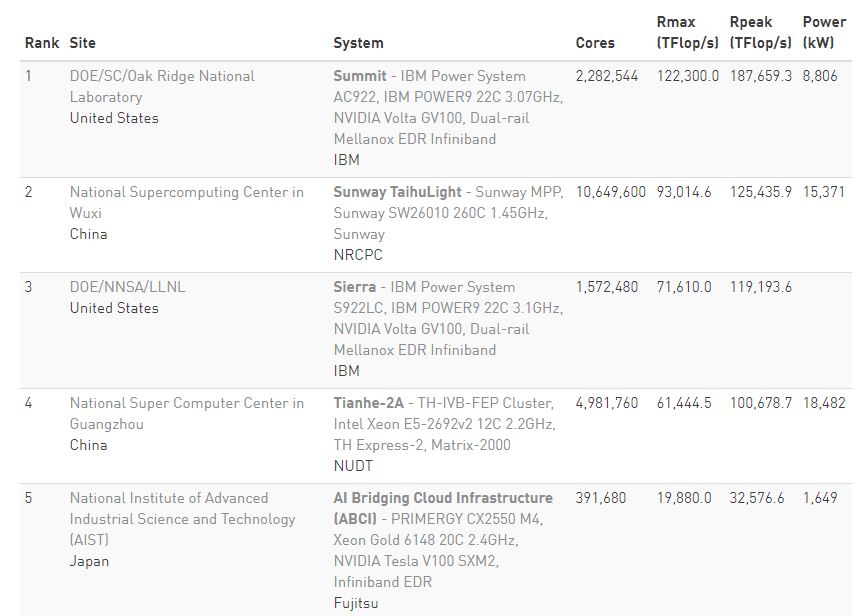Open the Tianhe-2A system details

coord(369,403)
